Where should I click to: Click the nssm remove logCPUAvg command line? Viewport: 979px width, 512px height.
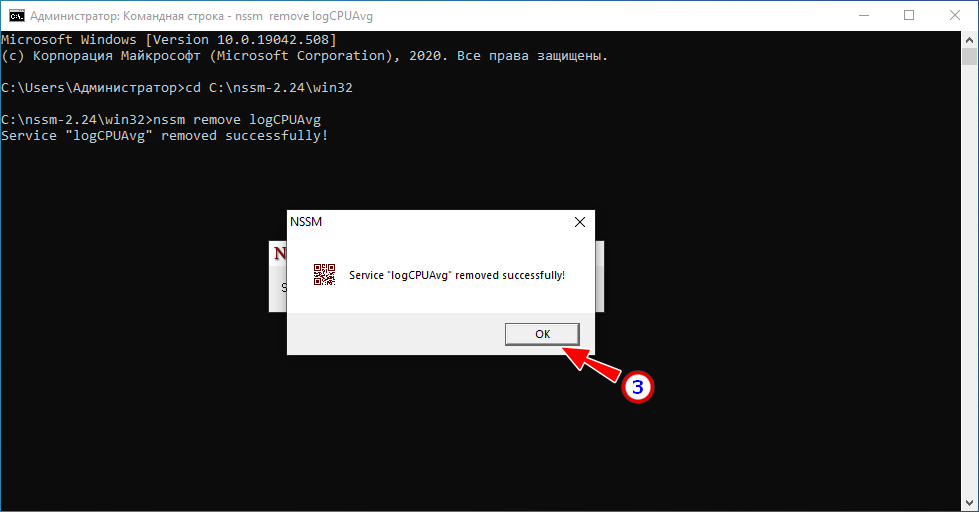pos(161,119)
